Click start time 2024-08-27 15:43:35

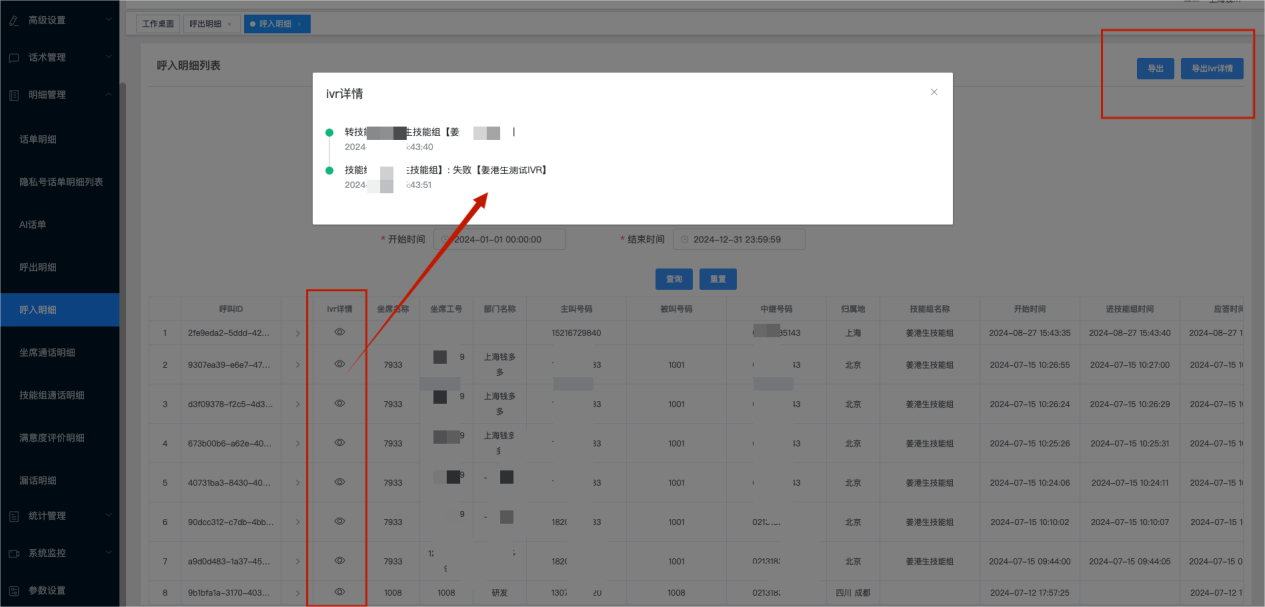[1029, 332]
